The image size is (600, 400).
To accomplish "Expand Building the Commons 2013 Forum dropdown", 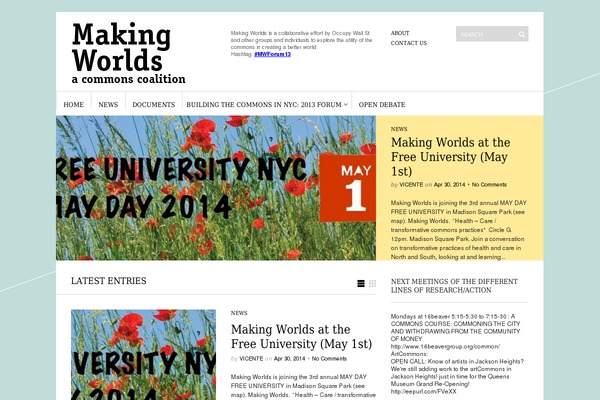I will tap(346, 104).
